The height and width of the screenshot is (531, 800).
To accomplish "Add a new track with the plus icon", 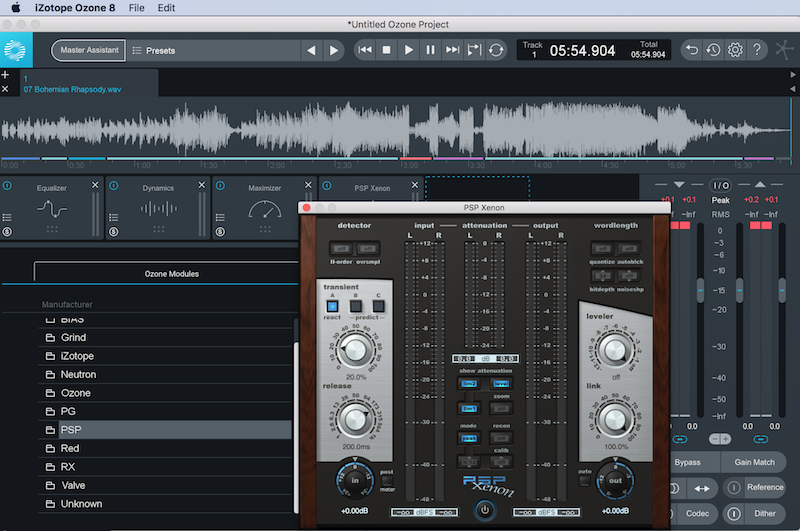I will (5, 75).
